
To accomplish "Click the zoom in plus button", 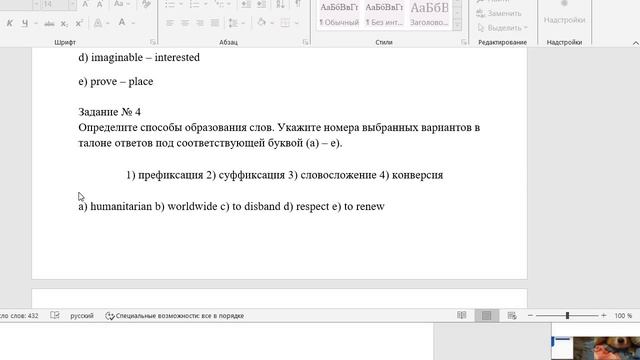I will (x=604, y=316).
